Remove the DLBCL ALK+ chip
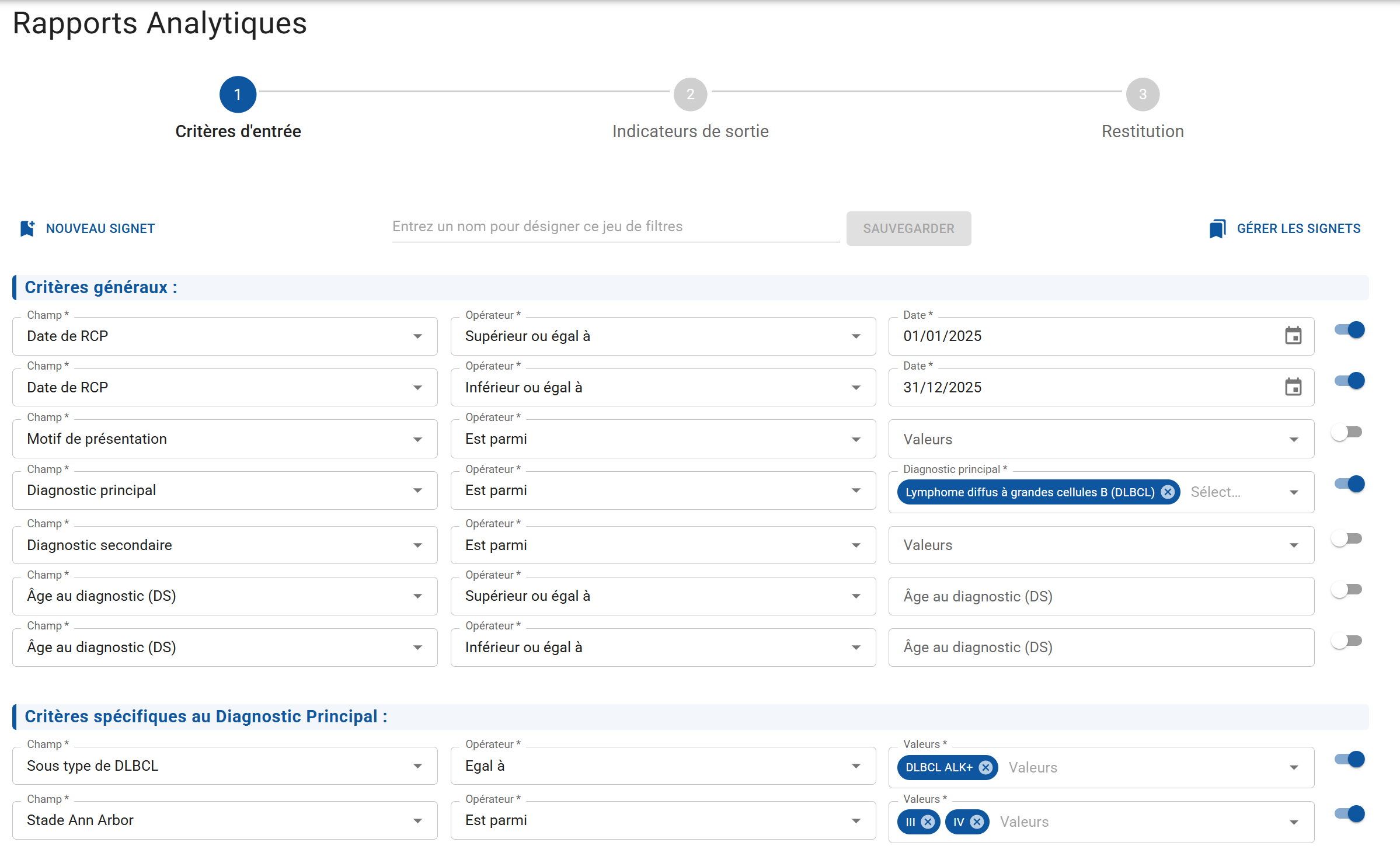 985,767
